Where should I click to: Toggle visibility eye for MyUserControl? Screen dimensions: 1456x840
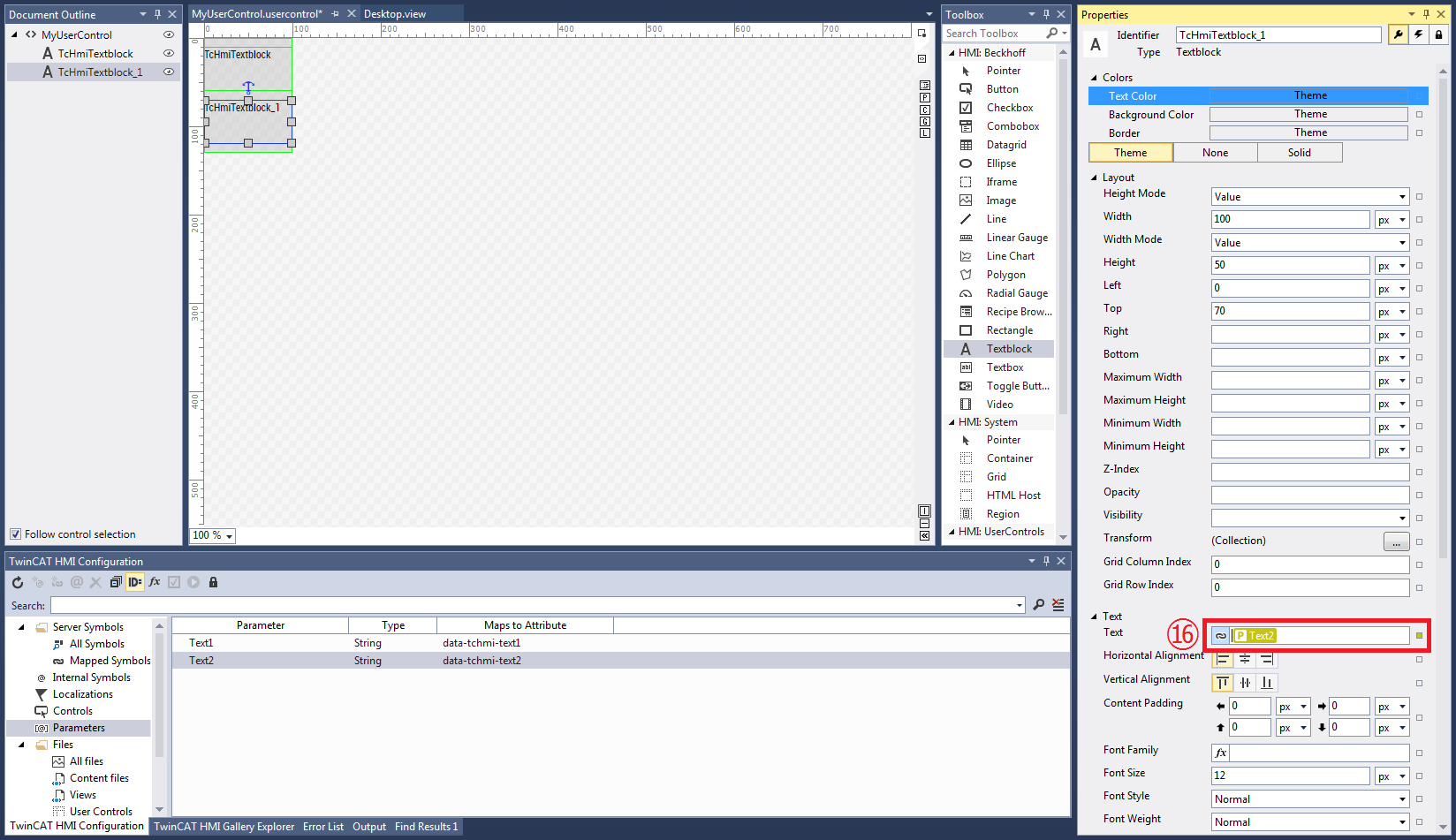pos(168,35)
